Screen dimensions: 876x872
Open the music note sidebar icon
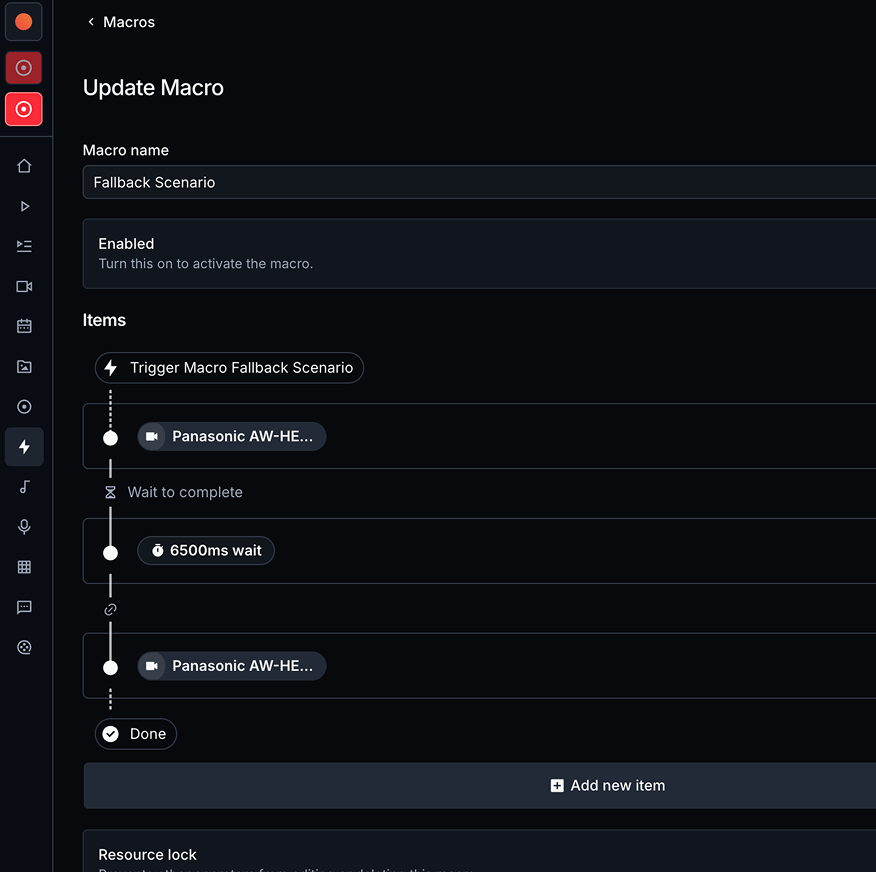24,487
